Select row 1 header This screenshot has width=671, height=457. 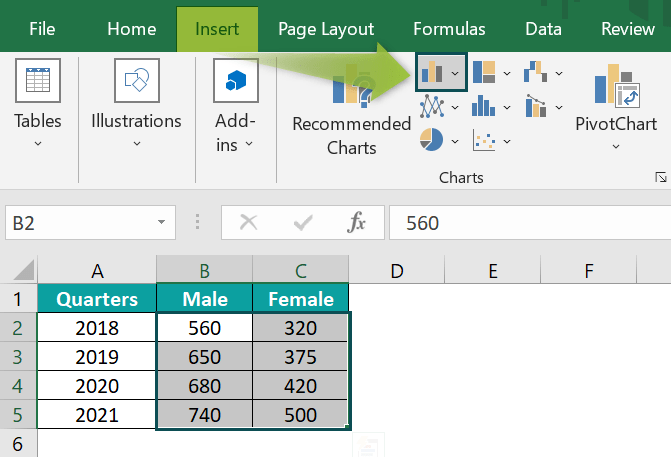18,298
